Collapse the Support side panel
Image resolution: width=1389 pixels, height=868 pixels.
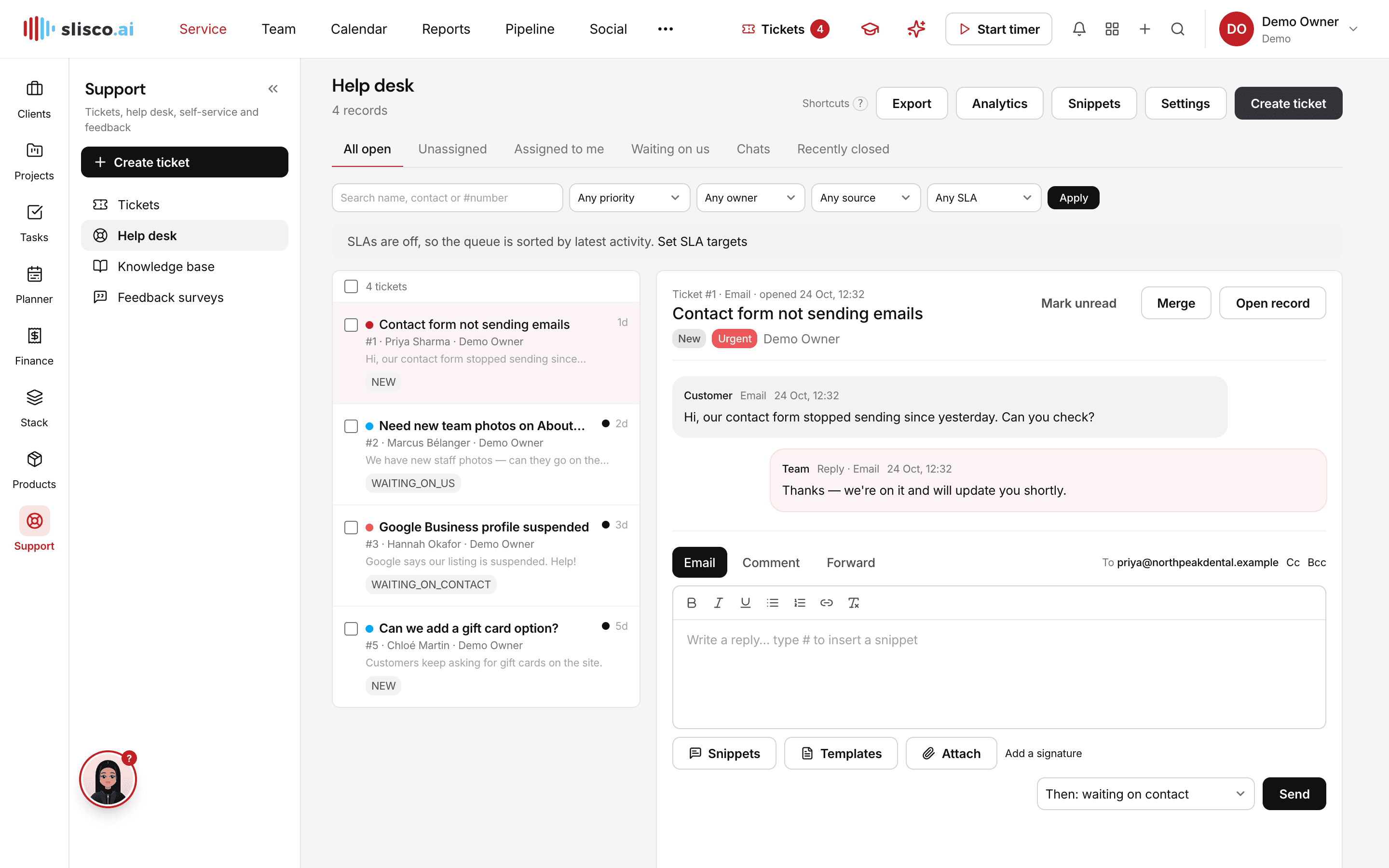point(273,89)
